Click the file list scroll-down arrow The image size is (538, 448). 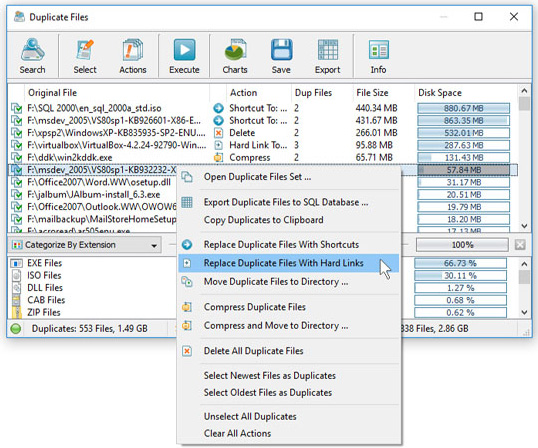click(x=524, y=226)
